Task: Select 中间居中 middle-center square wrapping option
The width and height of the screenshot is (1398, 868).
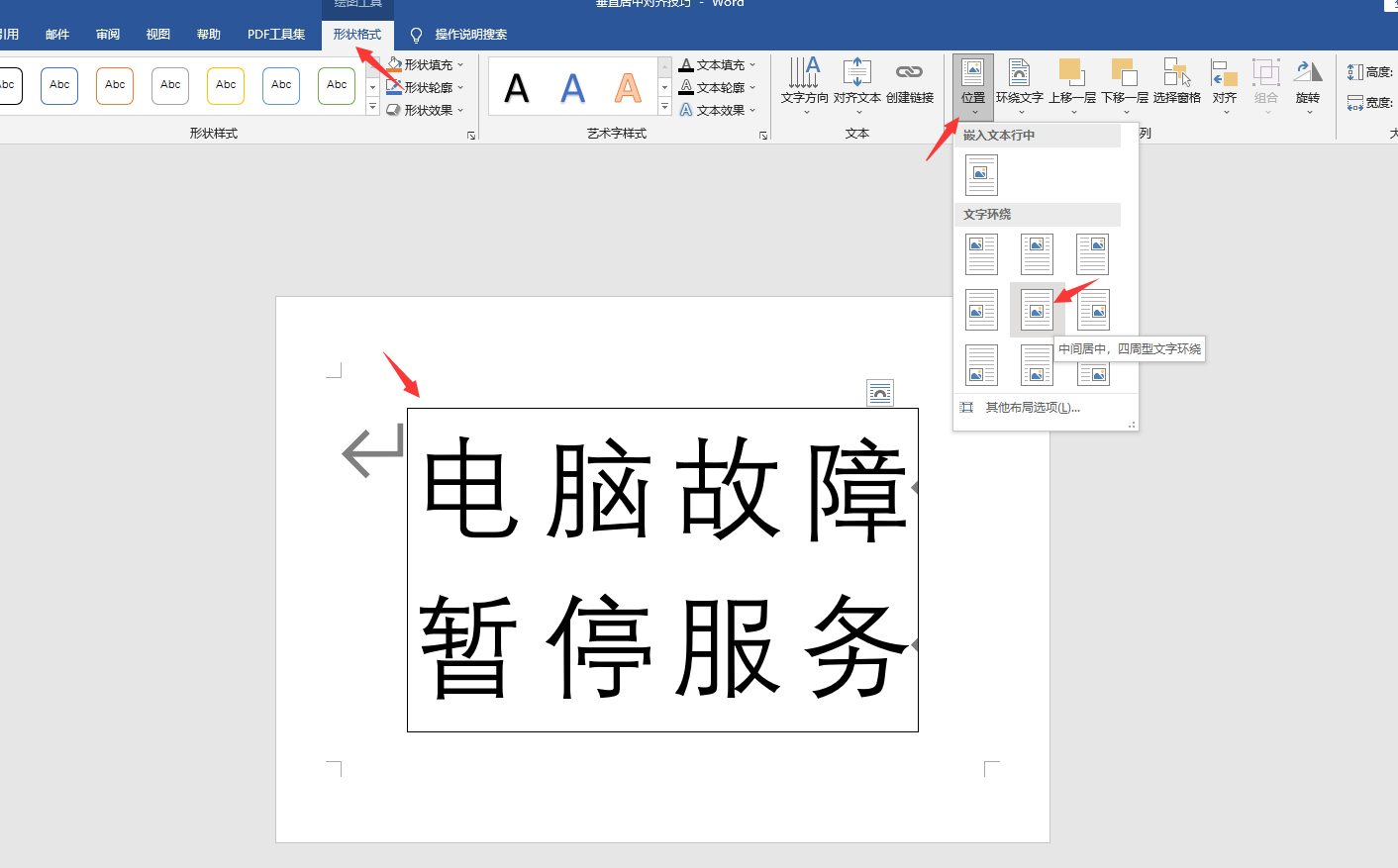Action: tap(1037, 310)
